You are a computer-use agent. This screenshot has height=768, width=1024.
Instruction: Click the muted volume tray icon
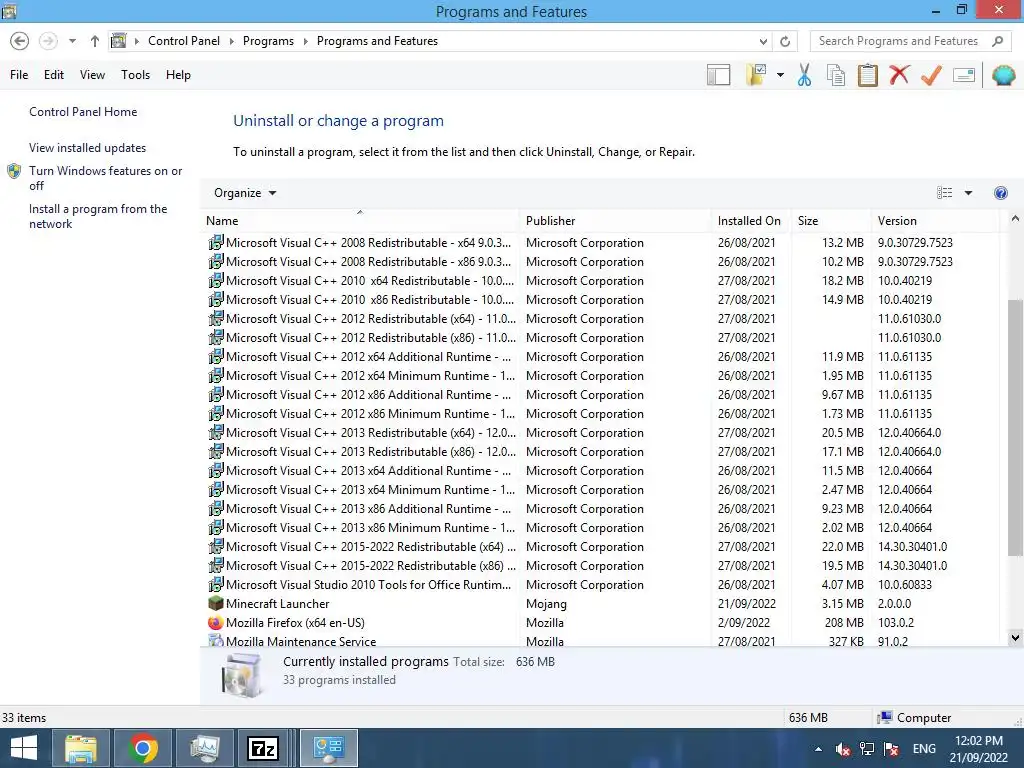click(x=843, y=749)
